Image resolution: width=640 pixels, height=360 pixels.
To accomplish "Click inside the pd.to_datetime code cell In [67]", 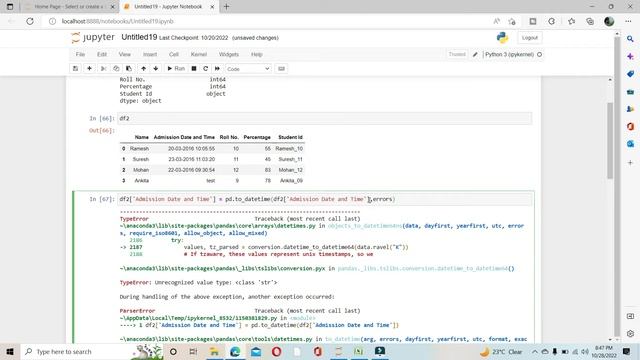I will point(324,199).
